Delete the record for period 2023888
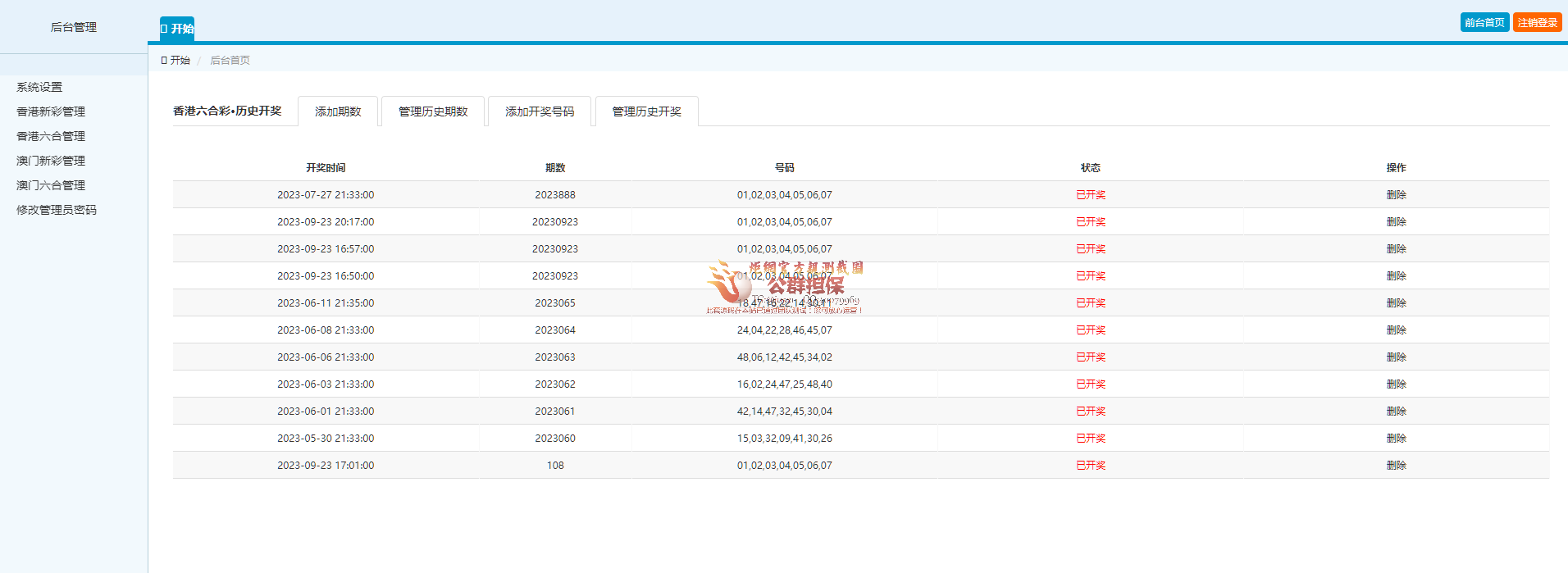 coord(1396,195)
